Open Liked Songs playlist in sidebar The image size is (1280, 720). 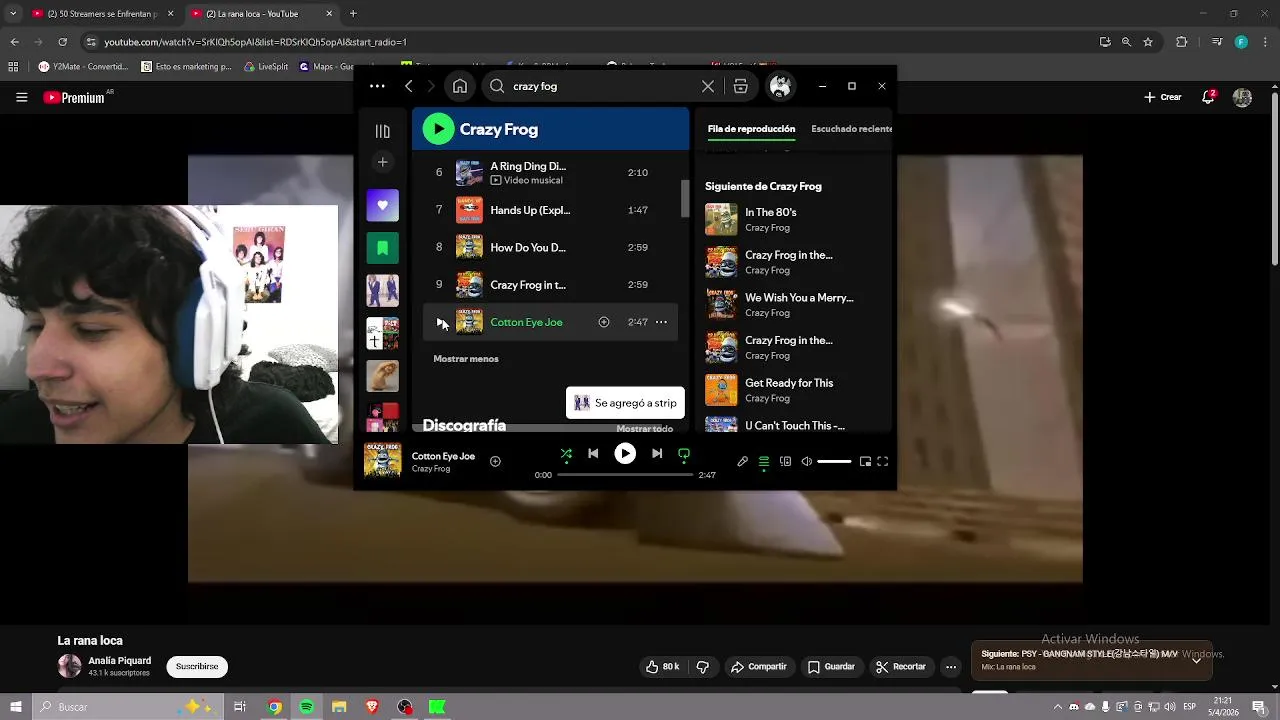(382, 205)
